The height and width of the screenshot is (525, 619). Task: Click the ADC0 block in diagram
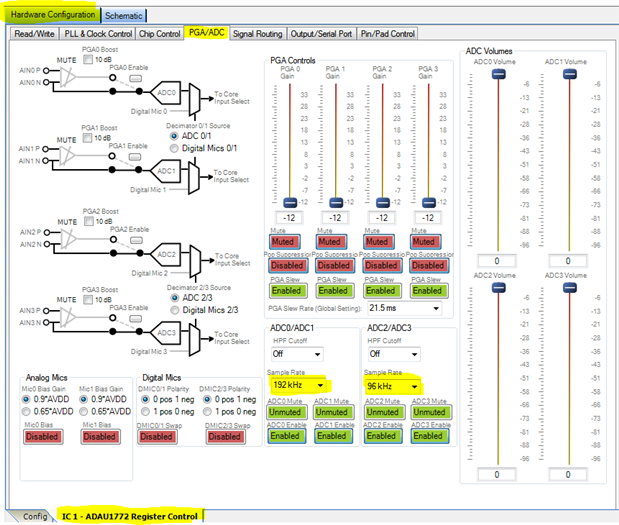(166, 93)
